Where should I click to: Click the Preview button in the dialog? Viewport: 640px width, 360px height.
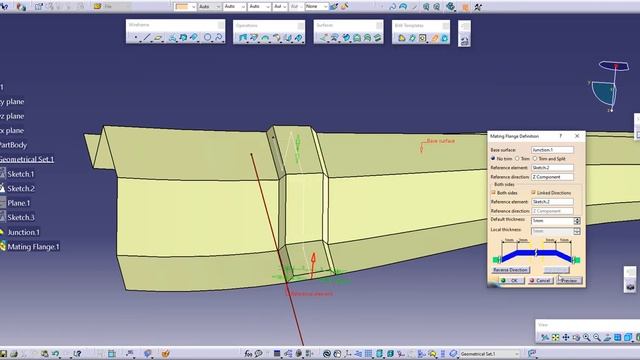pyautogui.click(x=569, y=280)
